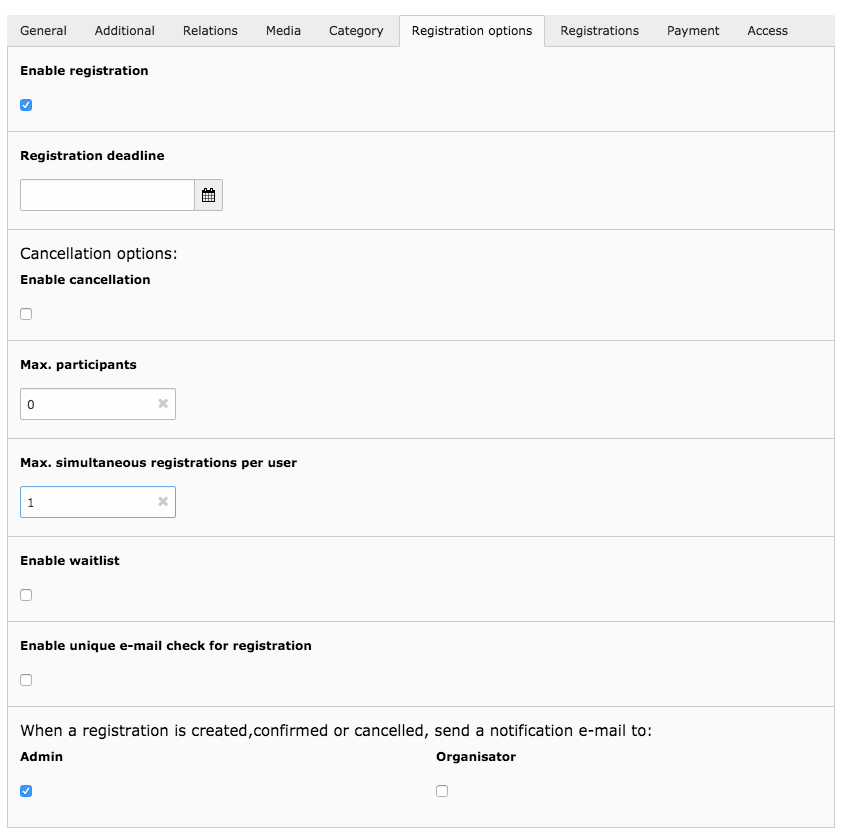Go to the Relations tab

[x=210, y=31]
